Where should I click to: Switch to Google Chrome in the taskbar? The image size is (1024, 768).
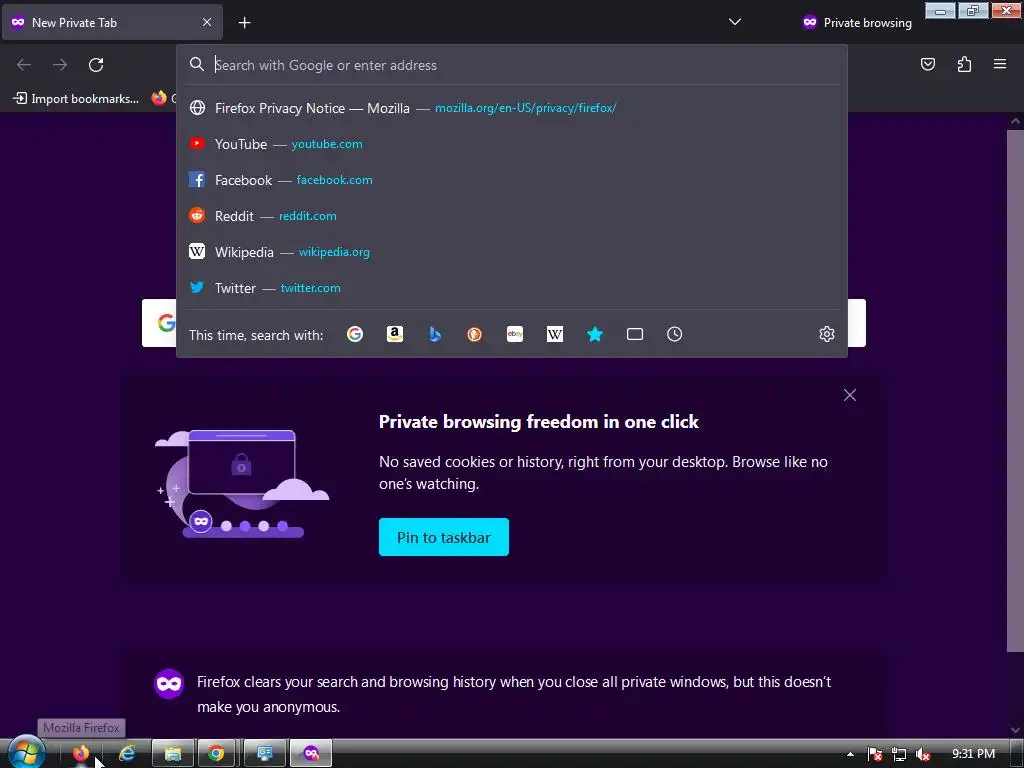(216, 754)
